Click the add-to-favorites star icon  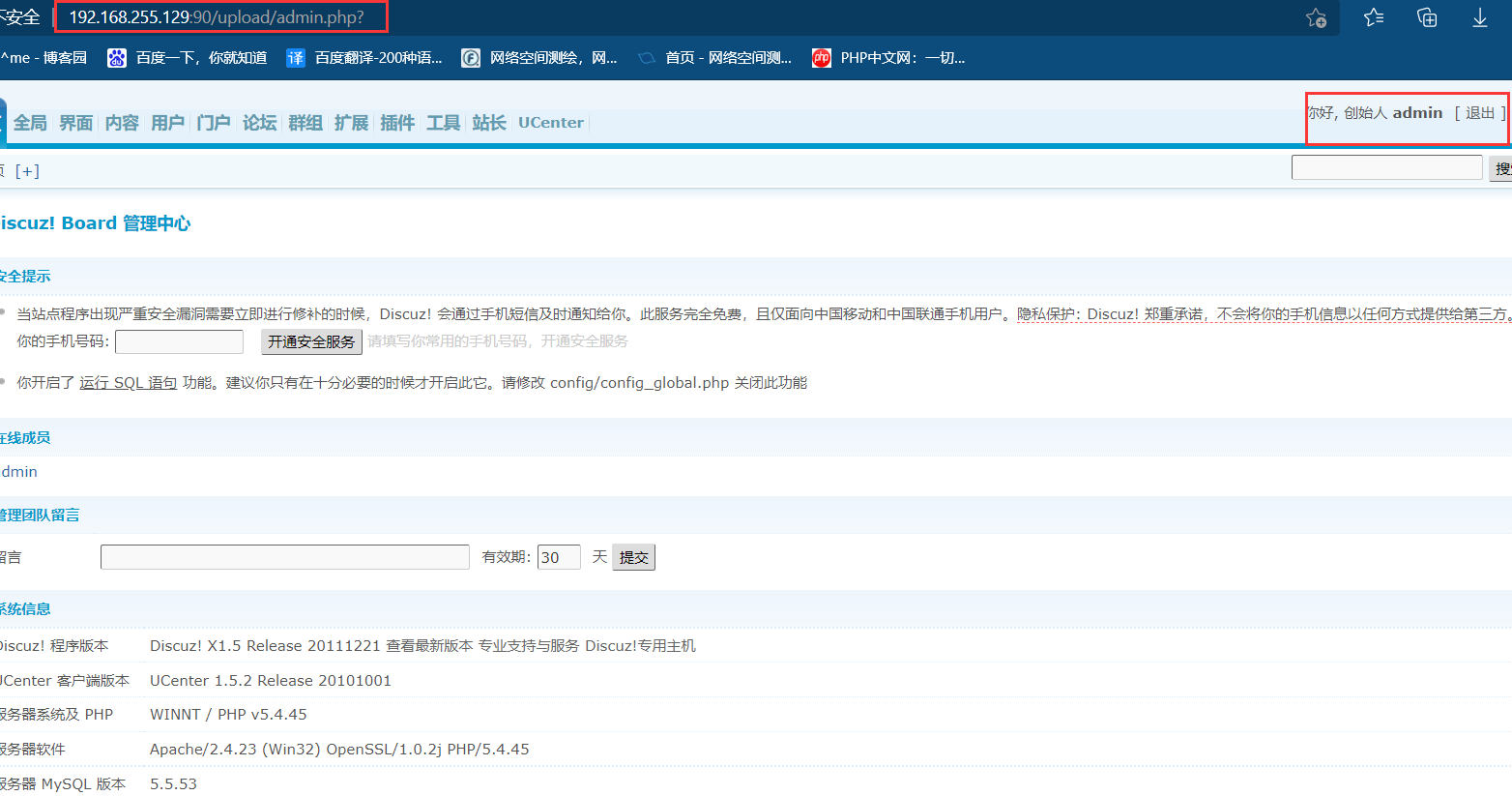(x=1316, y=17)
